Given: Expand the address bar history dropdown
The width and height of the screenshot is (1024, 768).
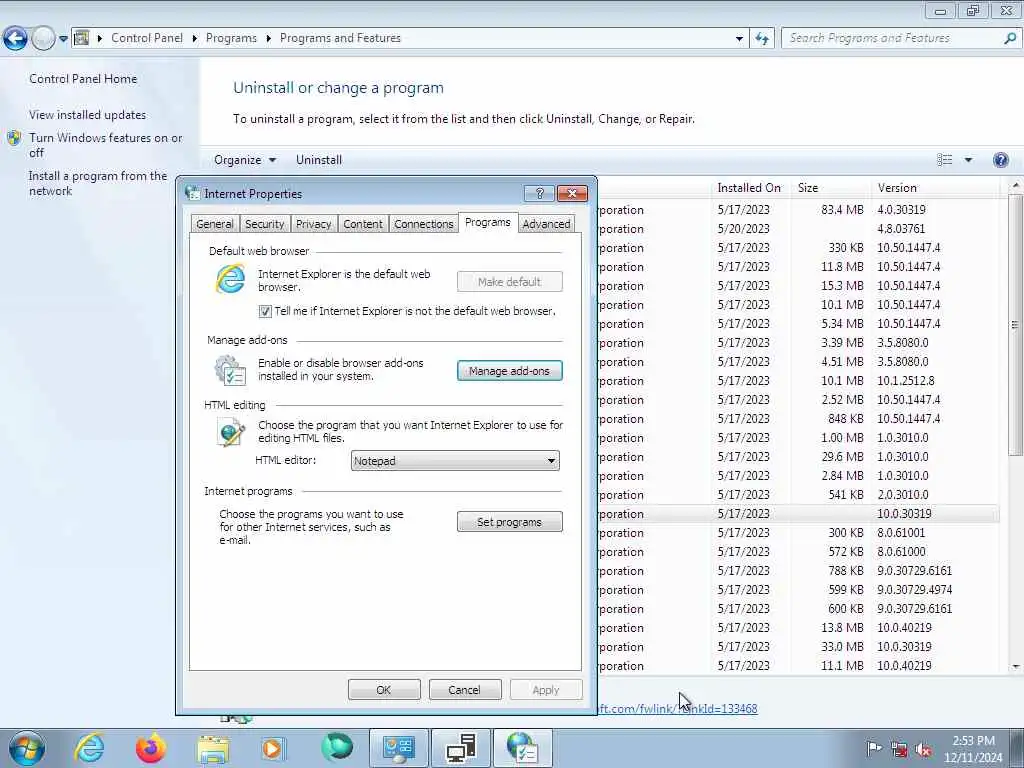Looking at the screenshot, I should click(739, 39).
